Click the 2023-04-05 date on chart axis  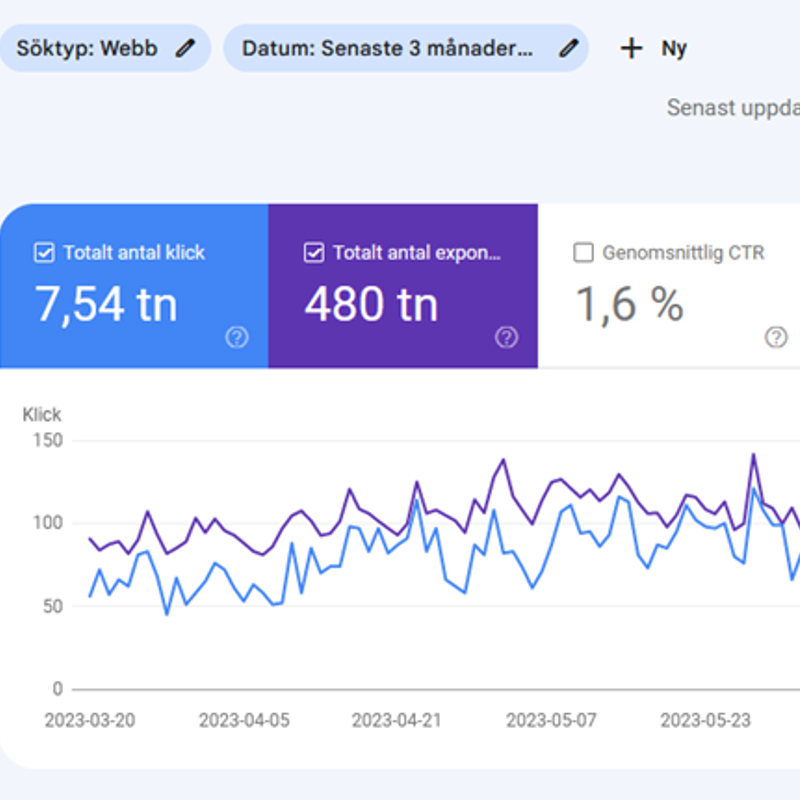coord(244,720)
